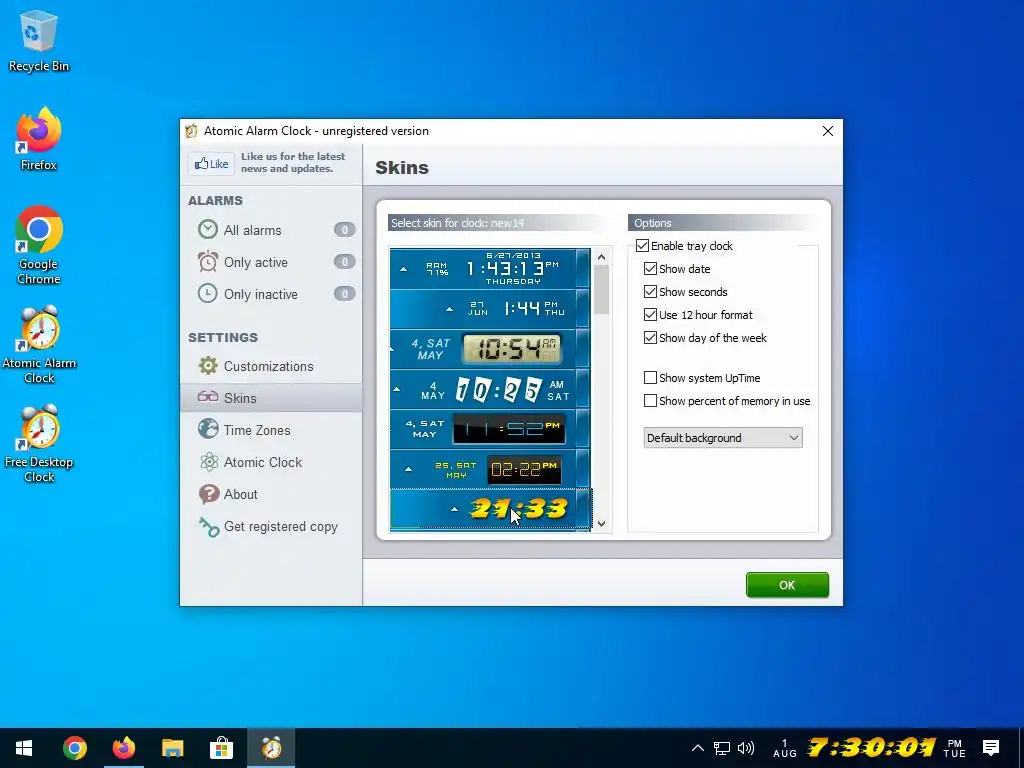Click the All alarms count badge
The height and width of the screenshot is (768, 1024).
344,229
